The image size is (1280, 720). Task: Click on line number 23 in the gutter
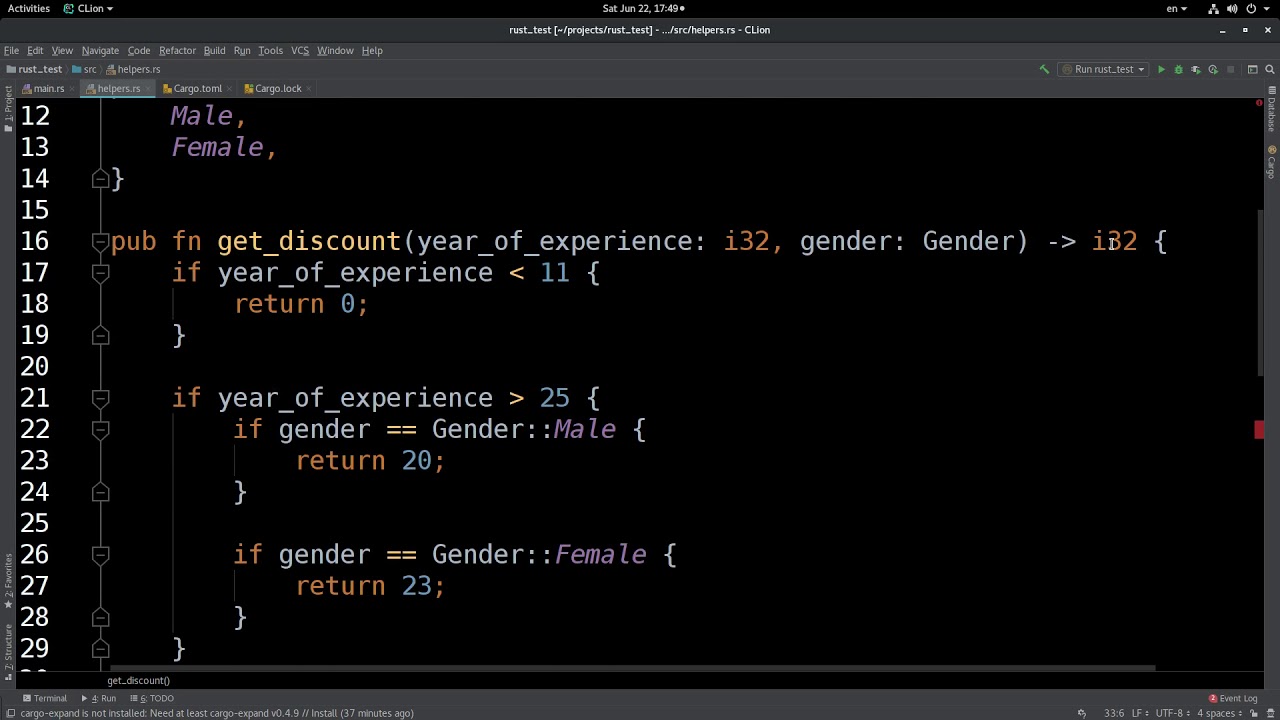[34, 460]
